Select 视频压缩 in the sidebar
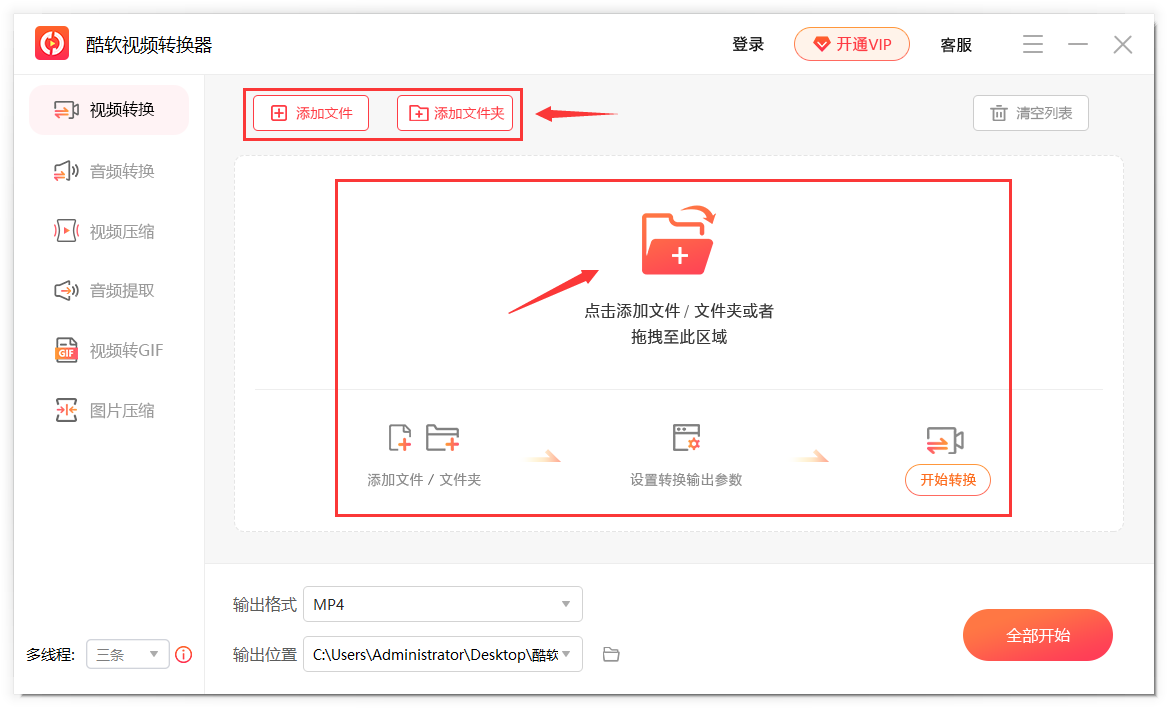Viewport: 1168px width, 708px height. point(109,231)
